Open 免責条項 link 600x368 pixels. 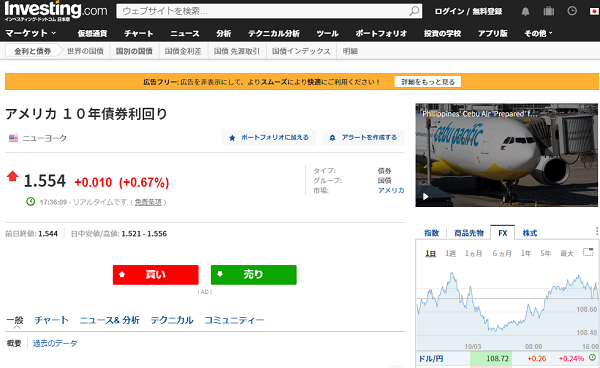[148, 202]
